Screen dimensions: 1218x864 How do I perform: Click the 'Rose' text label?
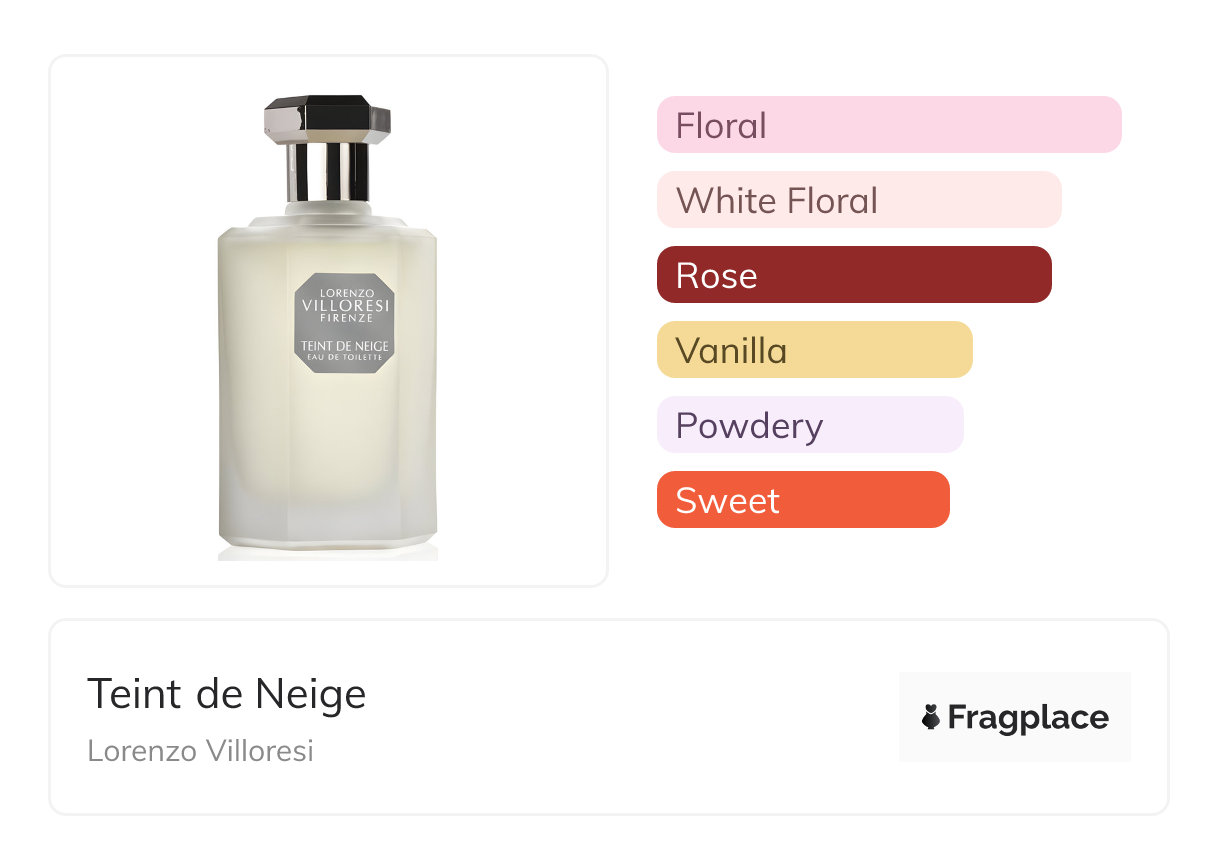[x=716, y=276]
